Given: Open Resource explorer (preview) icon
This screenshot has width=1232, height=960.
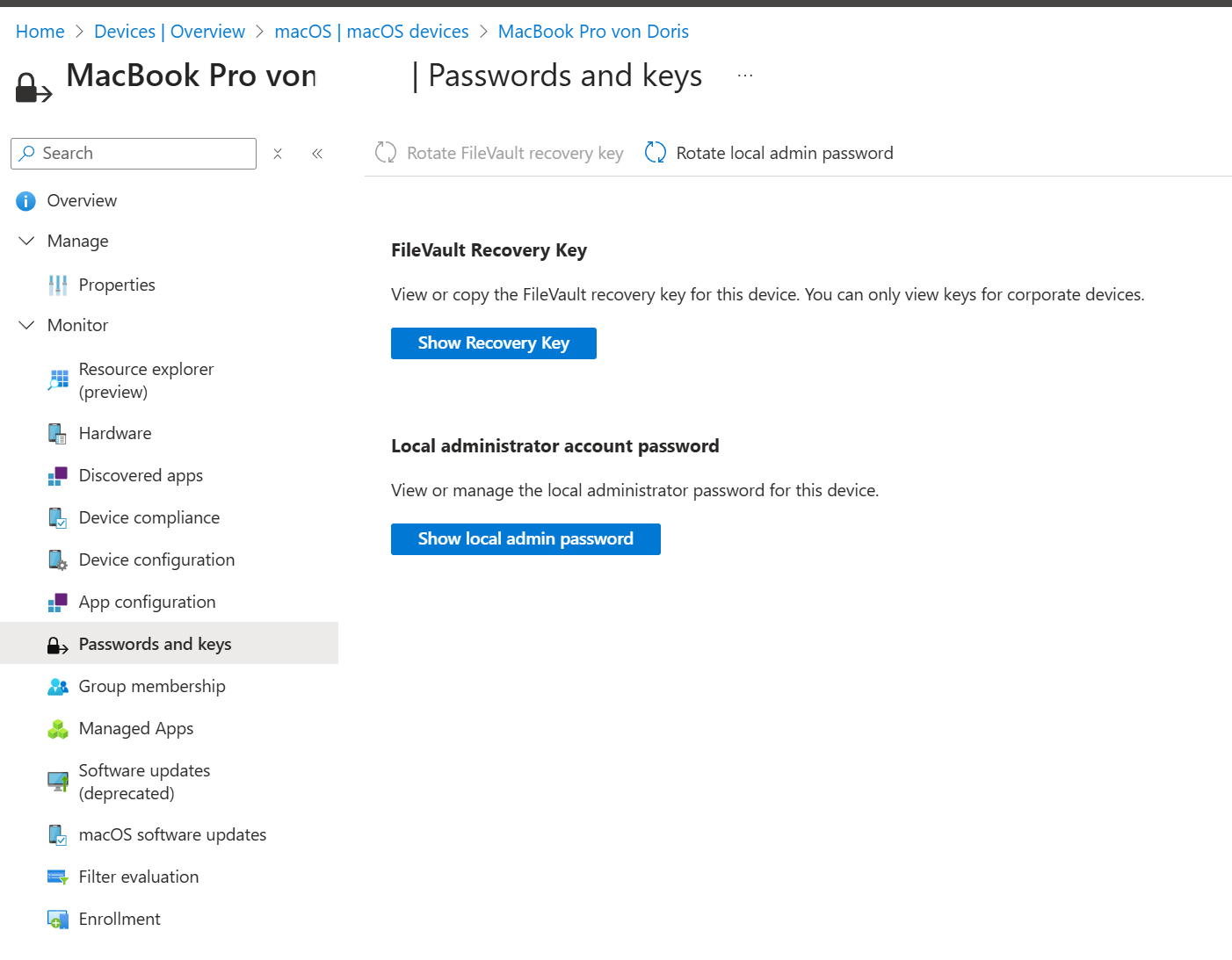Looking at the screenshot, I should [x=57, y=379].
